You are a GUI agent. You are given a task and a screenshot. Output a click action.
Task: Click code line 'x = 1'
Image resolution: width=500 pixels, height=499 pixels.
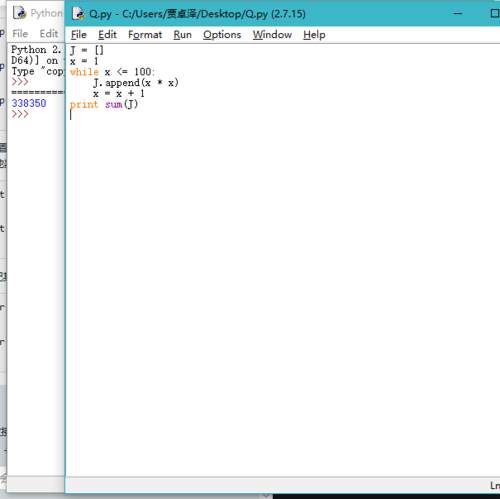point(84,61)
